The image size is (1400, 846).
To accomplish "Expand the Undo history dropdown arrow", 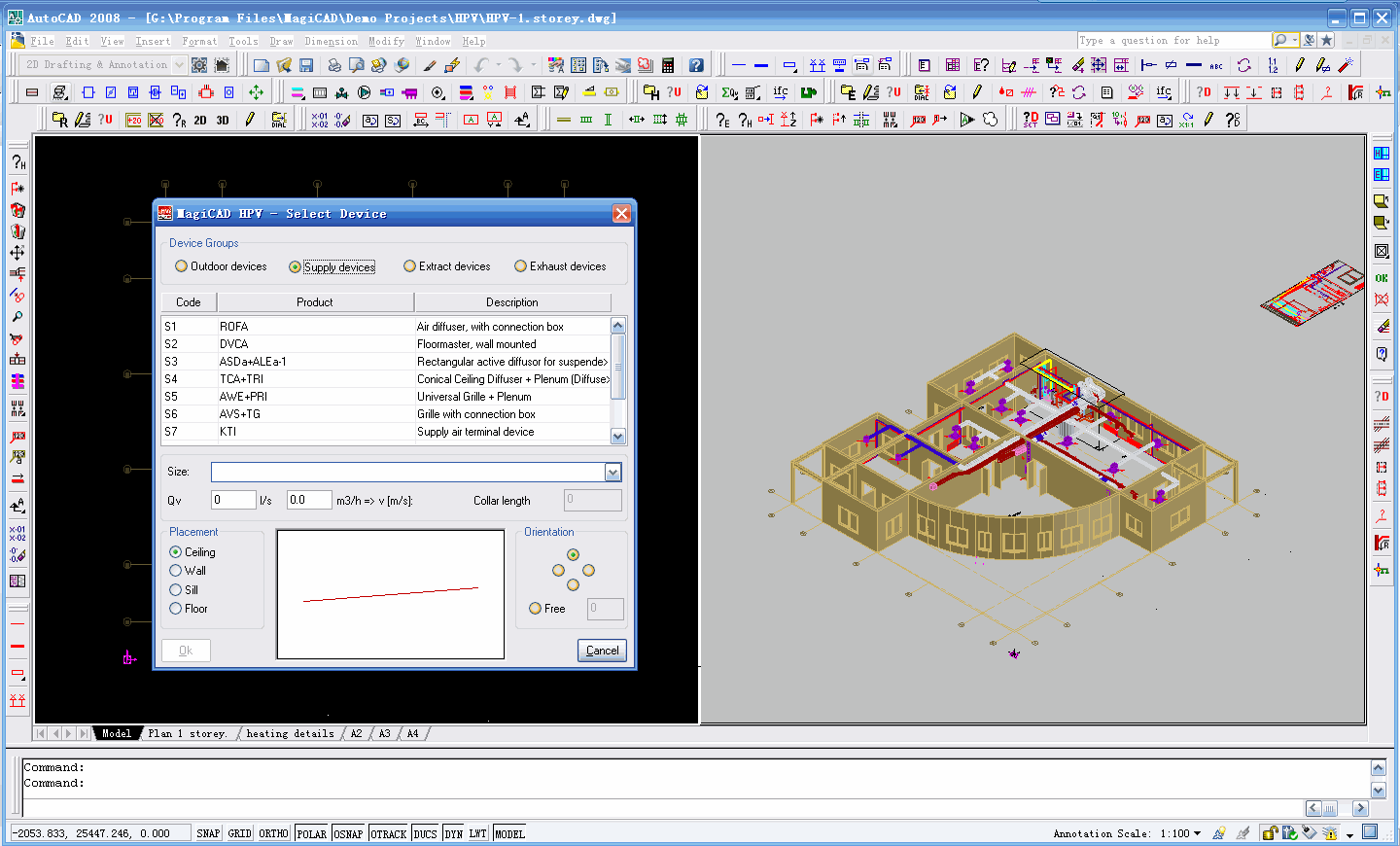I will pyautogui.click(x=499, y=65).
